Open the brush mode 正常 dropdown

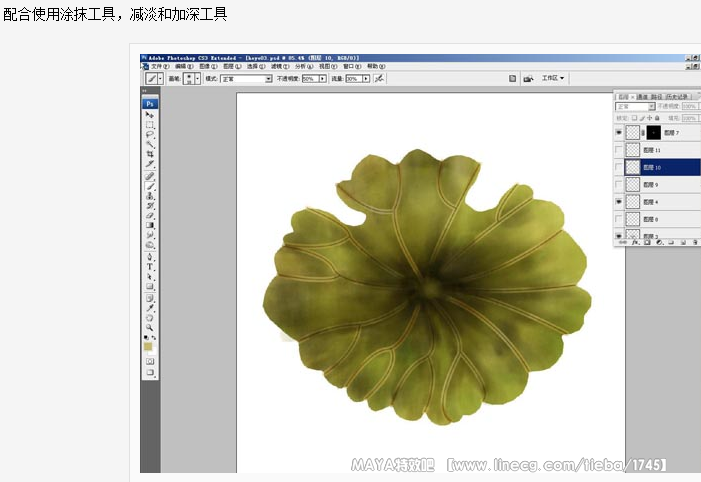[269, 78]
